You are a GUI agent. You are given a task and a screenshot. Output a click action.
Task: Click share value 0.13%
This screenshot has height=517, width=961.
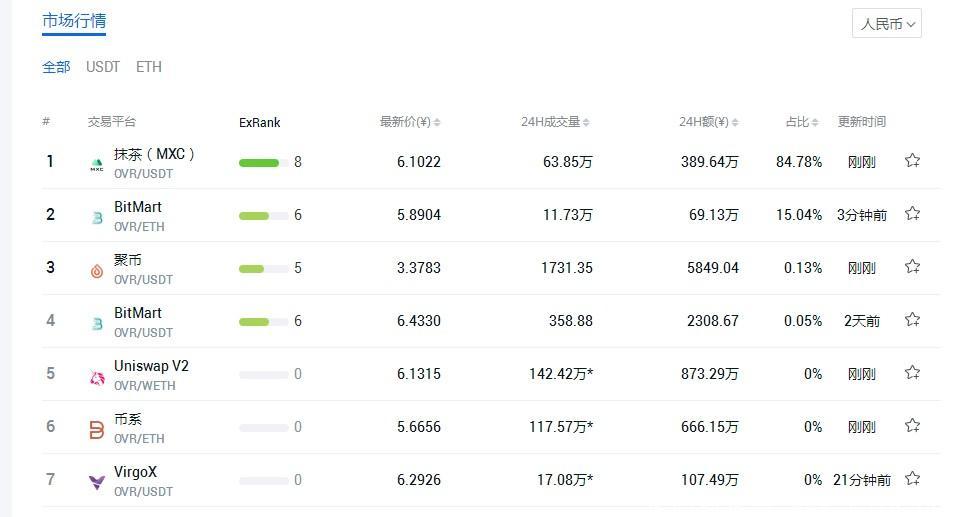(x=803, y=268)
